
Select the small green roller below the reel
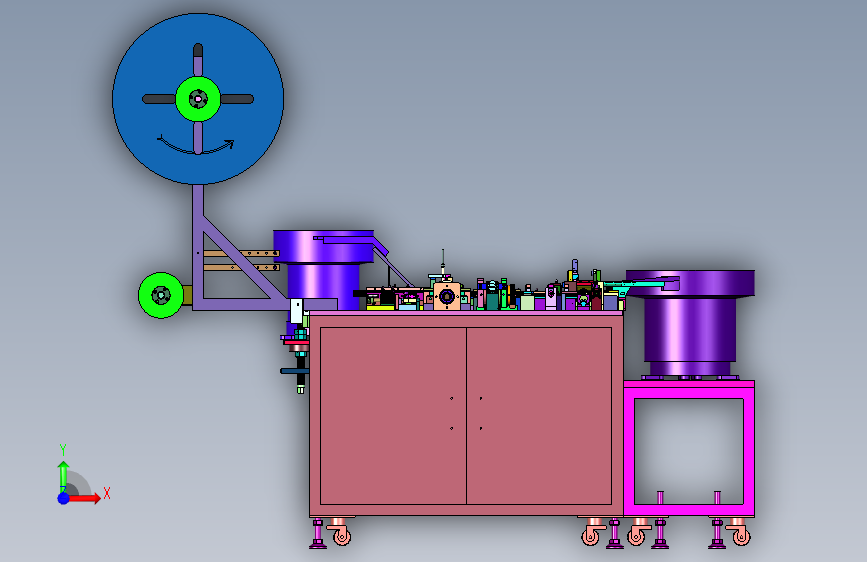tap(161, 295)
